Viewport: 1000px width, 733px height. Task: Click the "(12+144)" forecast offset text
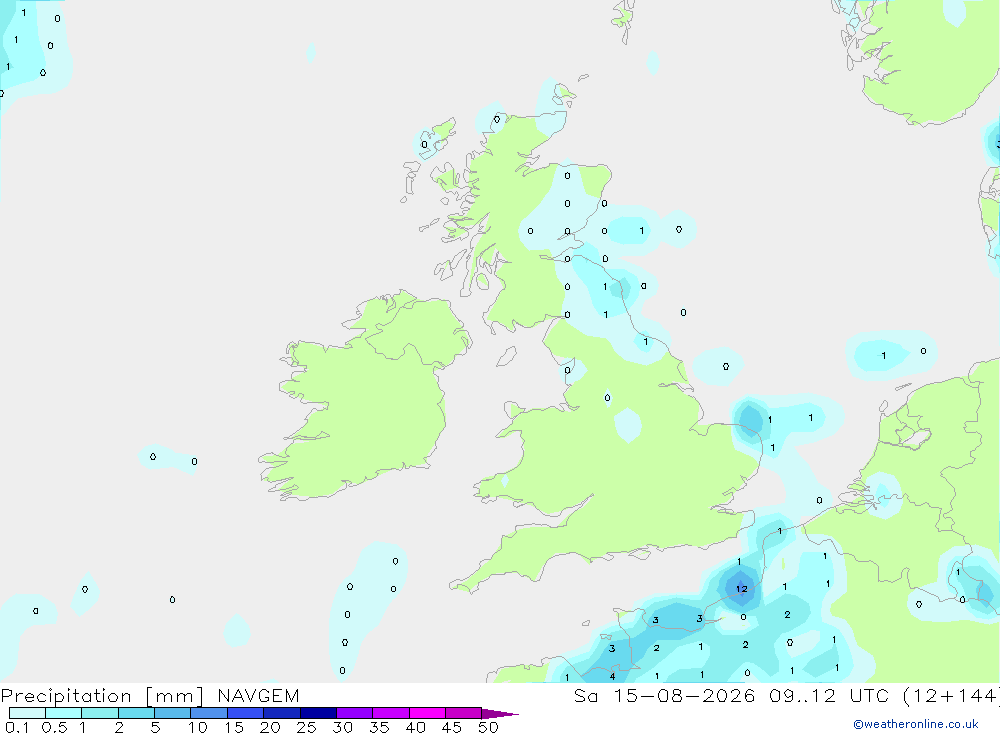[950, 696]
